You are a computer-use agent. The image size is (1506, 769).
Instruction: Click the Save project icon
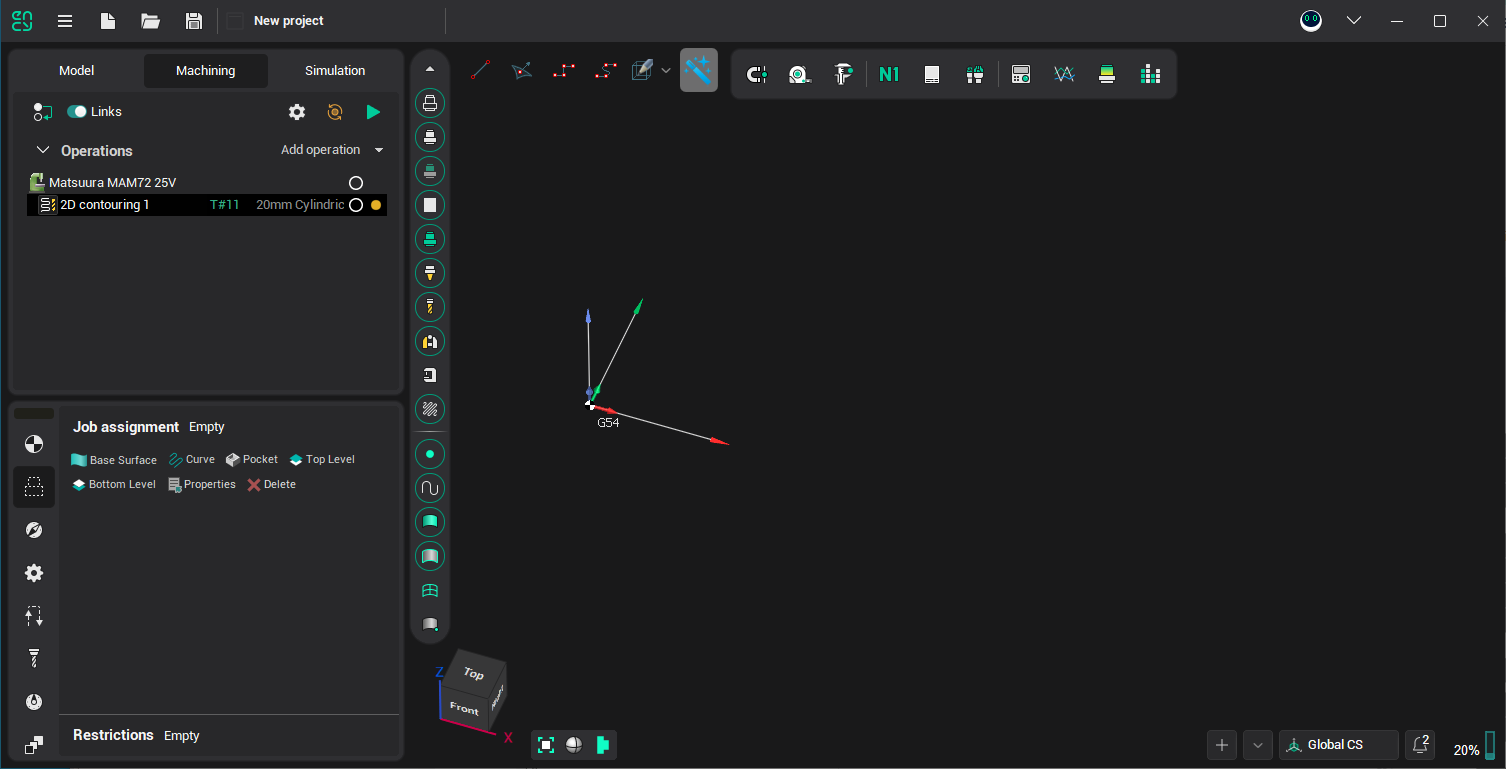194,21
